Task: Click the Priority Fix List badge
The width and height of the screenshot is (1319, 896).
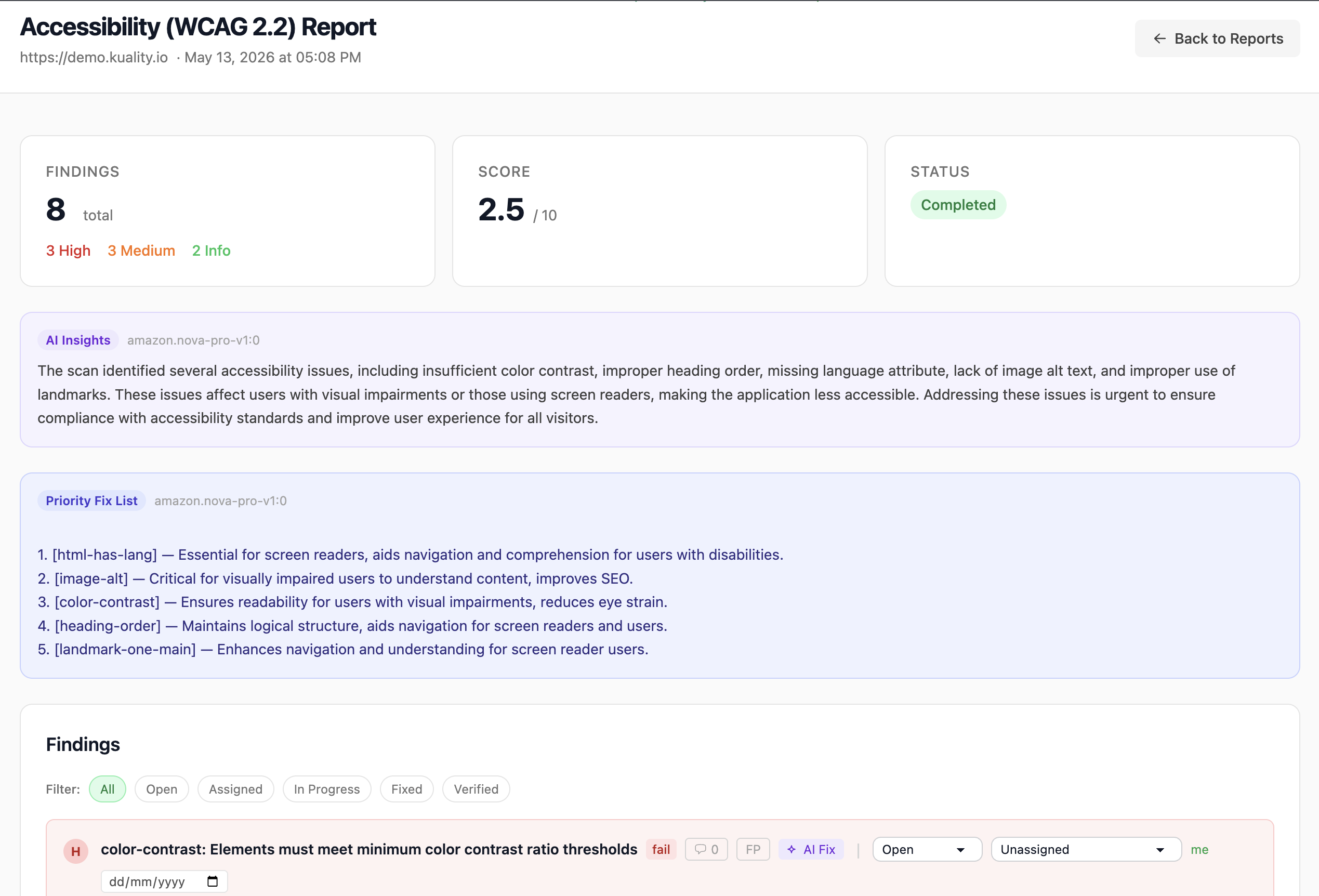Action: [91, 500]
